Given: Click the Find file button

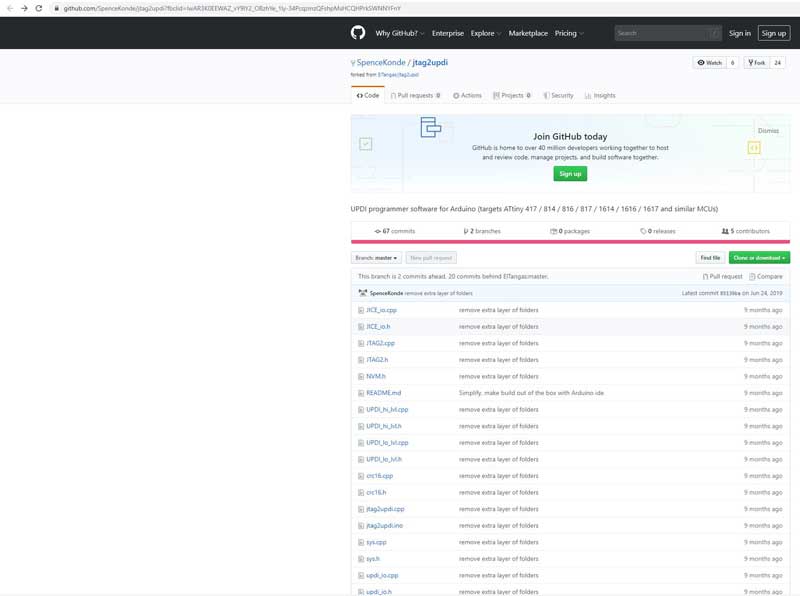Looking at the screenshot, I should tap(710, 258).
